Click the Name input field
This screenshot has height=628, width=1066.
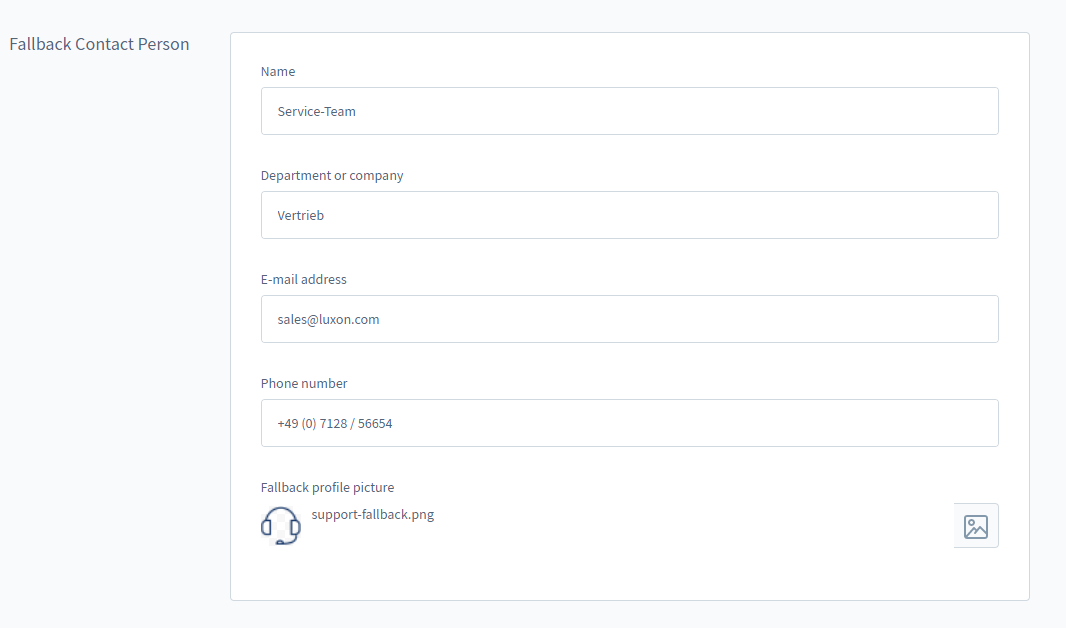coord(629,111)
